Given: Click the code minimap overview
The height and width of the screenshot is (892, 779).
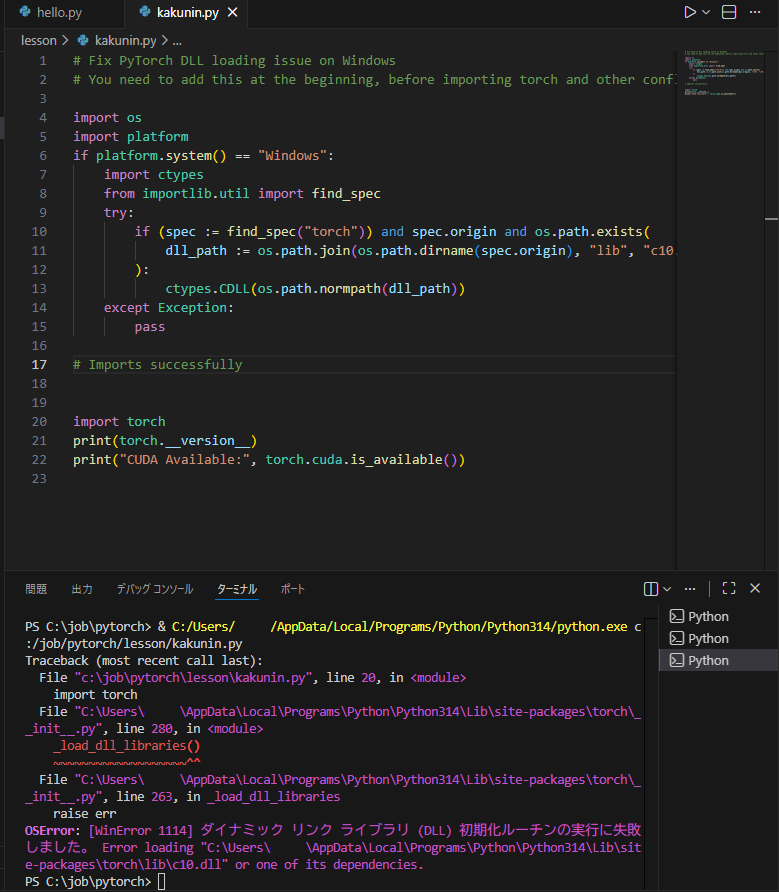Looking at the screenshot, I should [x=724, y=74].
